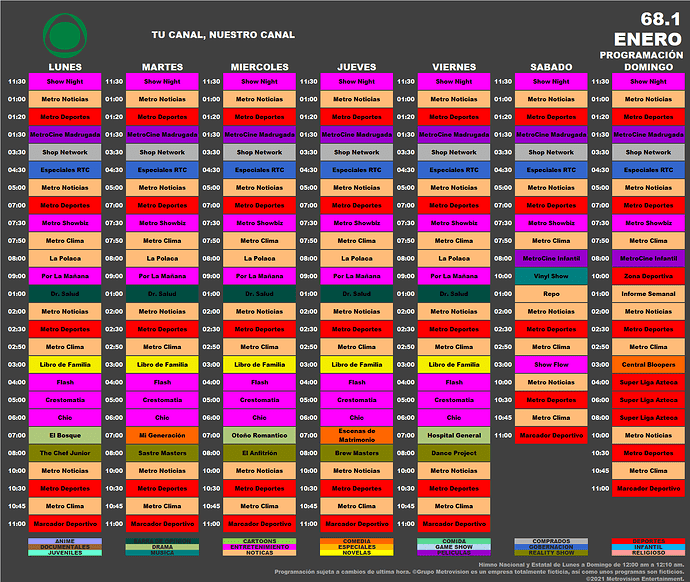Viewport: 690px width, 582px height.
Task: Select the 'Show Flow' cell on Sabado
Action: 551,365
